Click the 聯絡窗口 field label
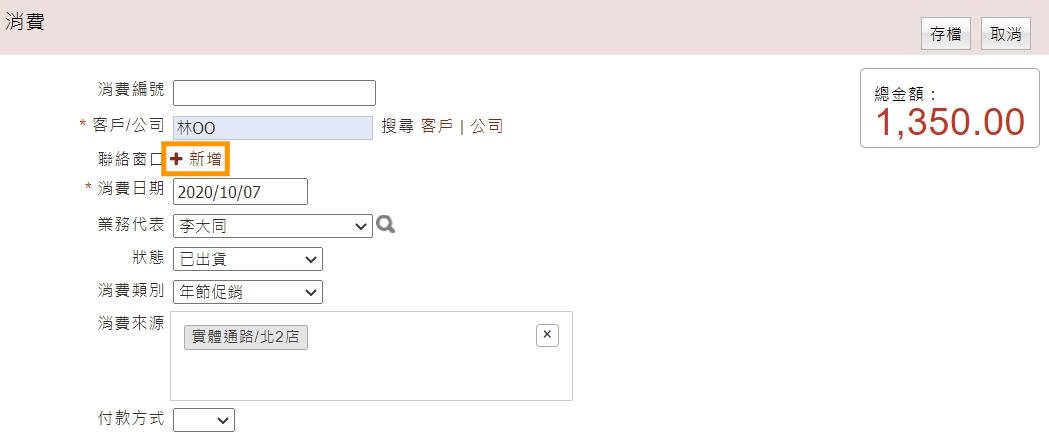 tap(130, 159)
